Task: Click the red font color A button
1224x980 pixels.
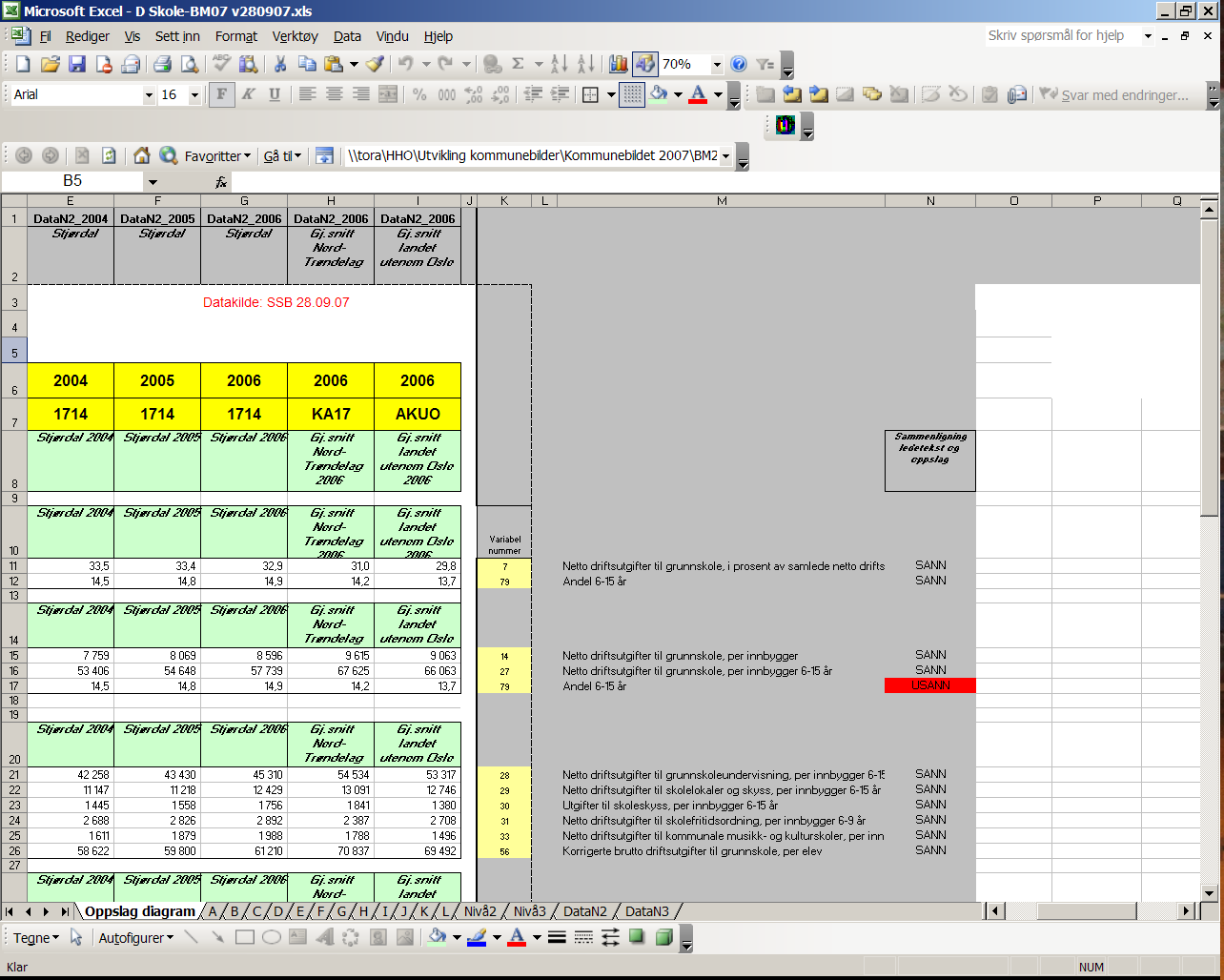Action: coord(698,94)
